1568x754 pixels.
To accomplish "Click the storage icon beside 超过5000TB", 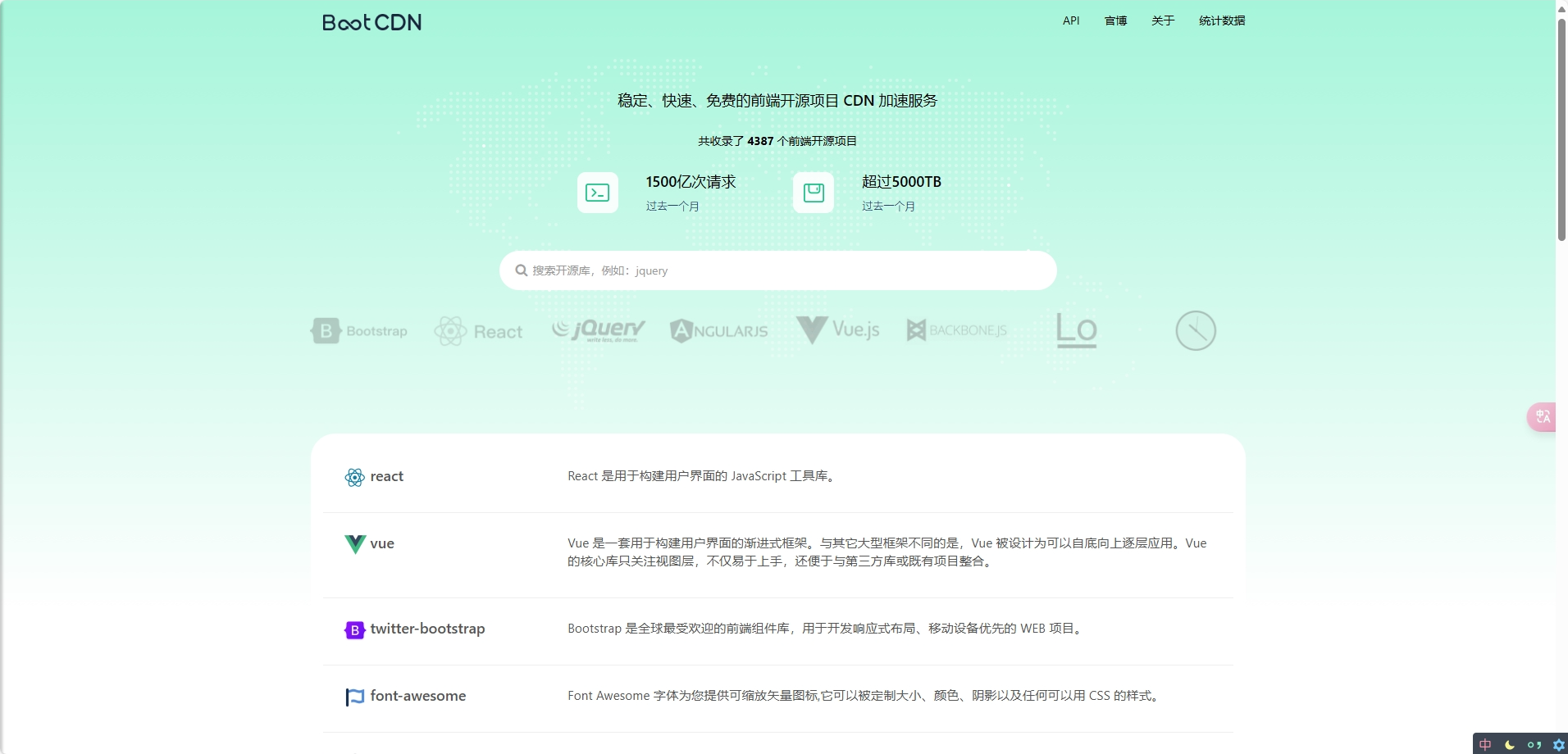I will [814, 193].
